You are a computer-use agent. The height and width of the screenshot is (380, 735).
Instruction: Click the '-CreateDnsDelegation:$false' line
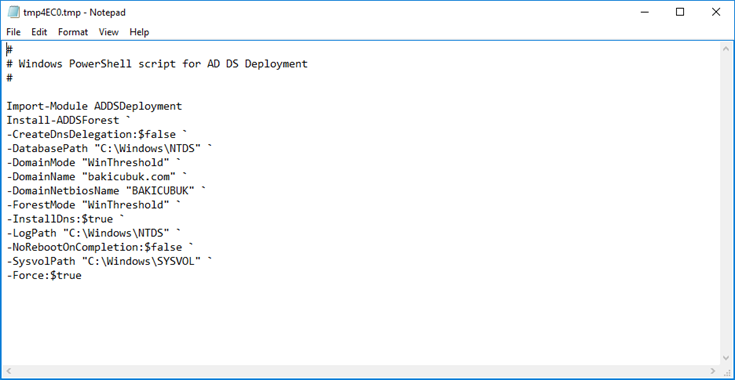point(97,134)
